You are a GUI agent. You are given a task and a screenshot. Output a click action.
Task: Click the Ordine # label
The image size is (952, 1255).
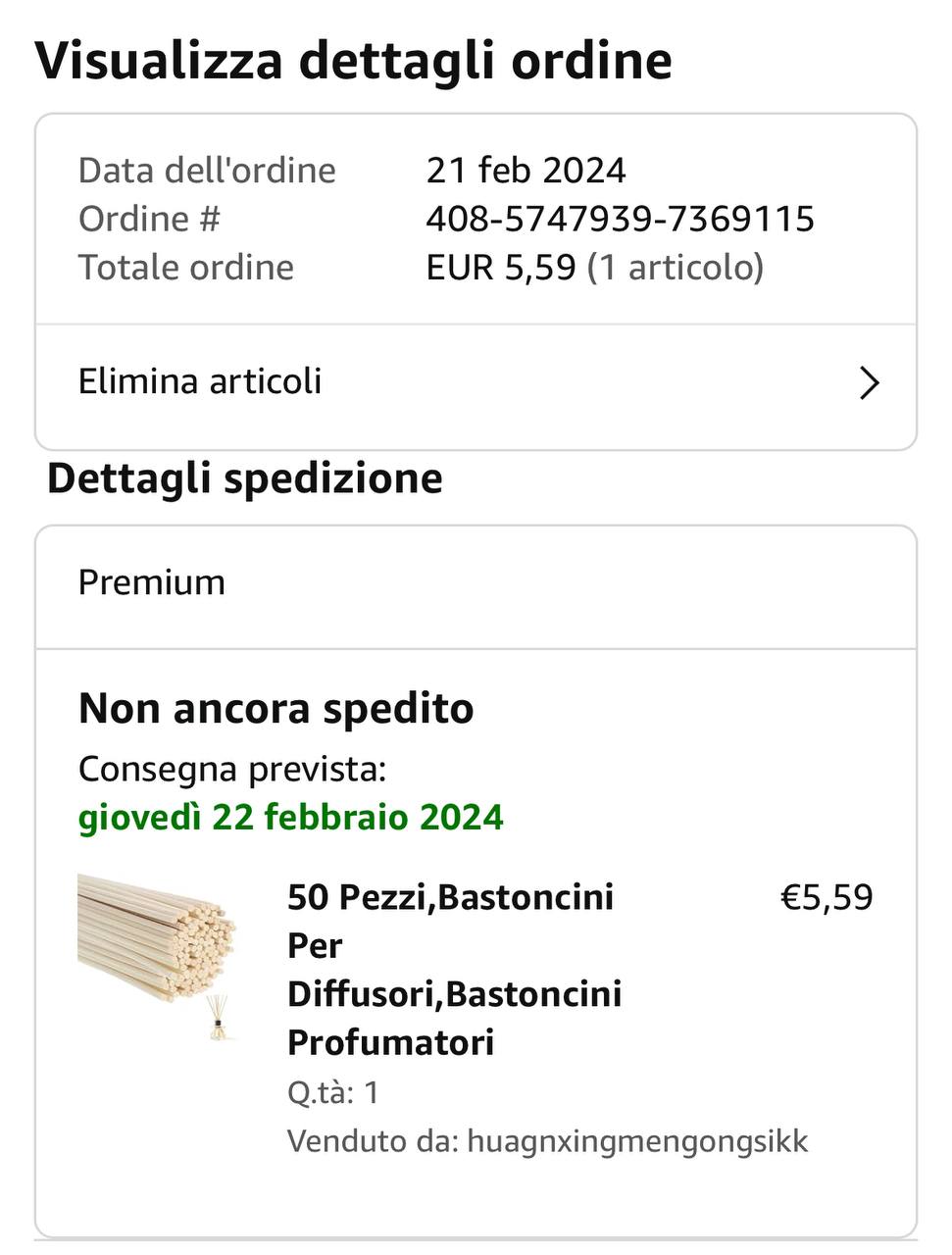pos(149,219)
